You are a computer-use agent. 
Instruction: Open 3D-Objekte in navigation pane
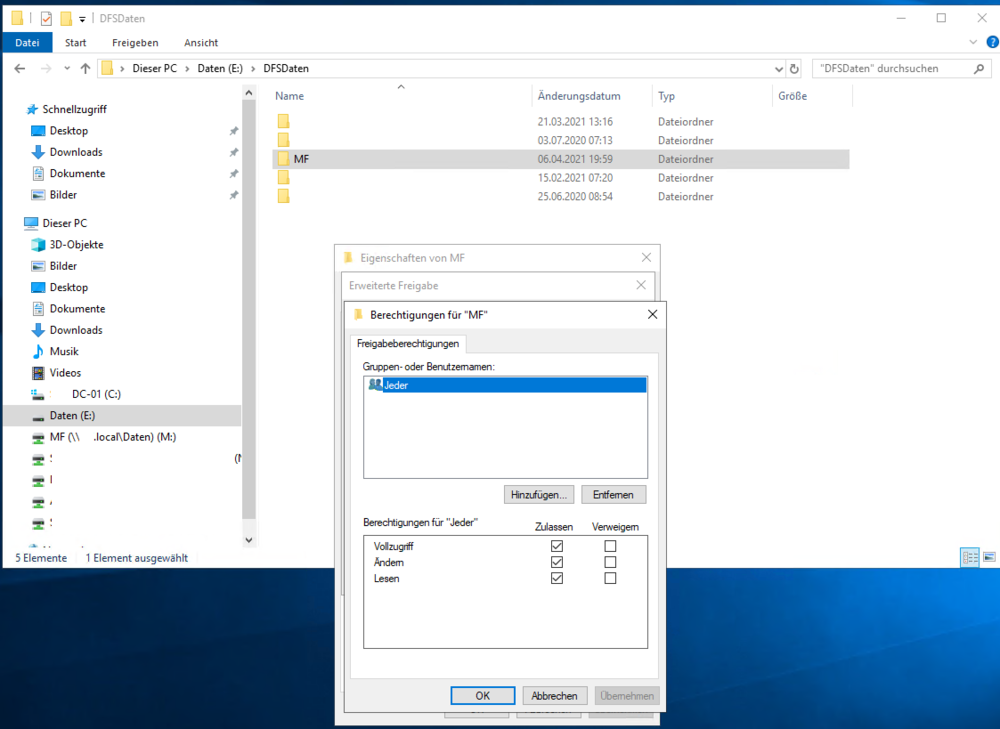pyautogui.click(x=76, y=244)
